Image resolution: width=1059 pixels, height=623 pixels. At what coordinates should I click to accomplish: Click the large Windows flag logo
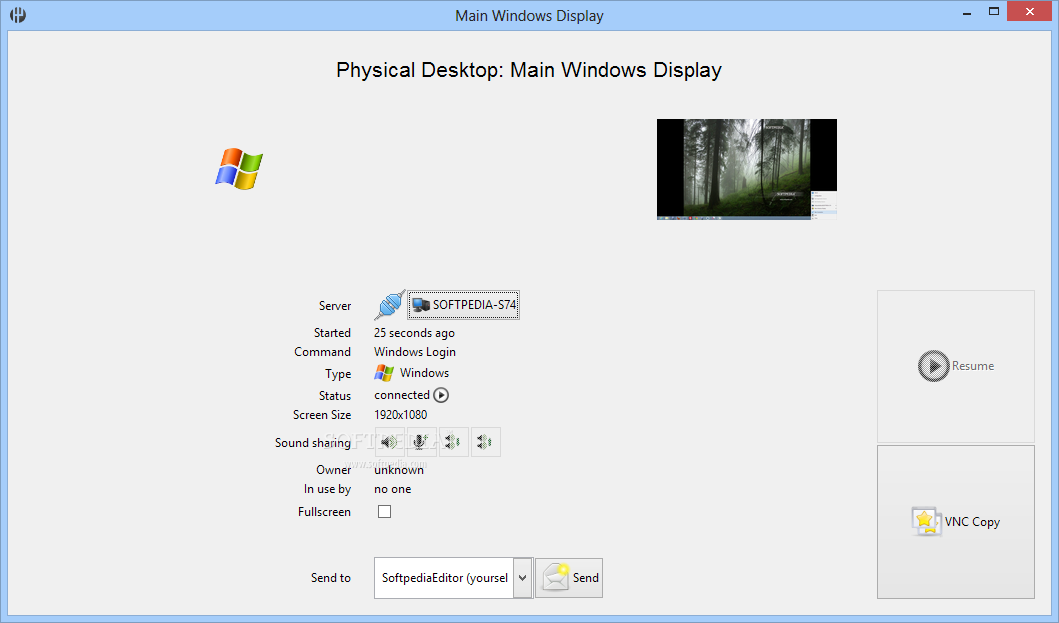239,169
